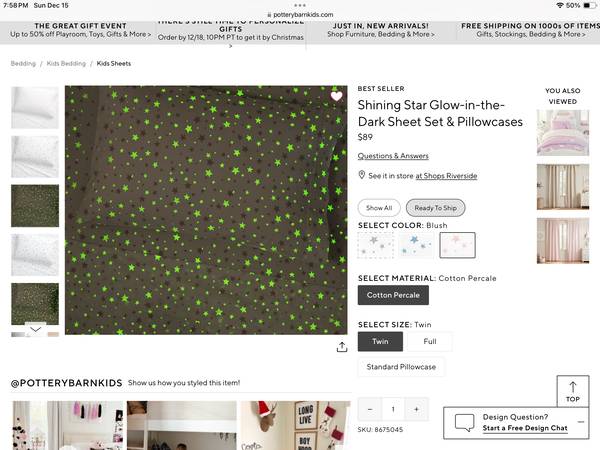600x450 pixels.
Task: Open the Questions & Answers link
Action: [393, 156]
